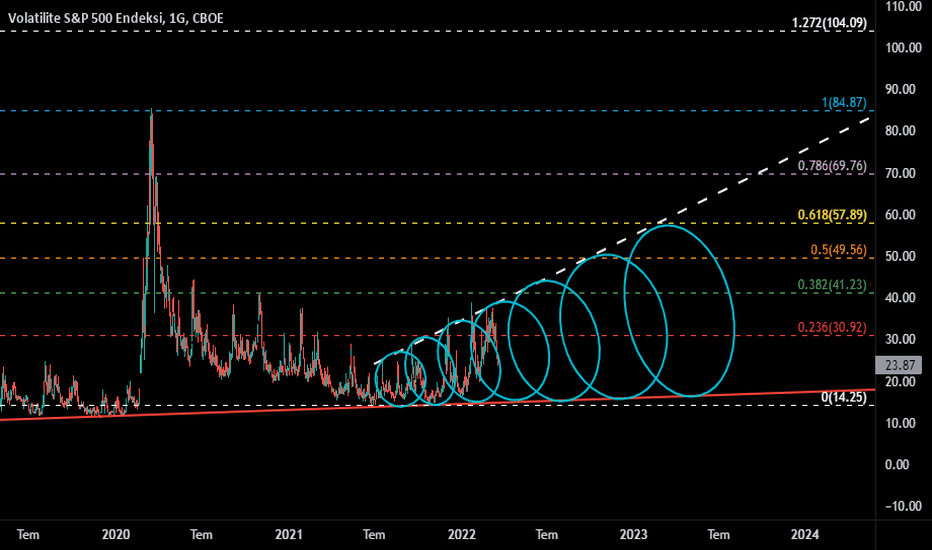
Task: Click the 110.00 price axis value
Action: [x=902, y=7]
